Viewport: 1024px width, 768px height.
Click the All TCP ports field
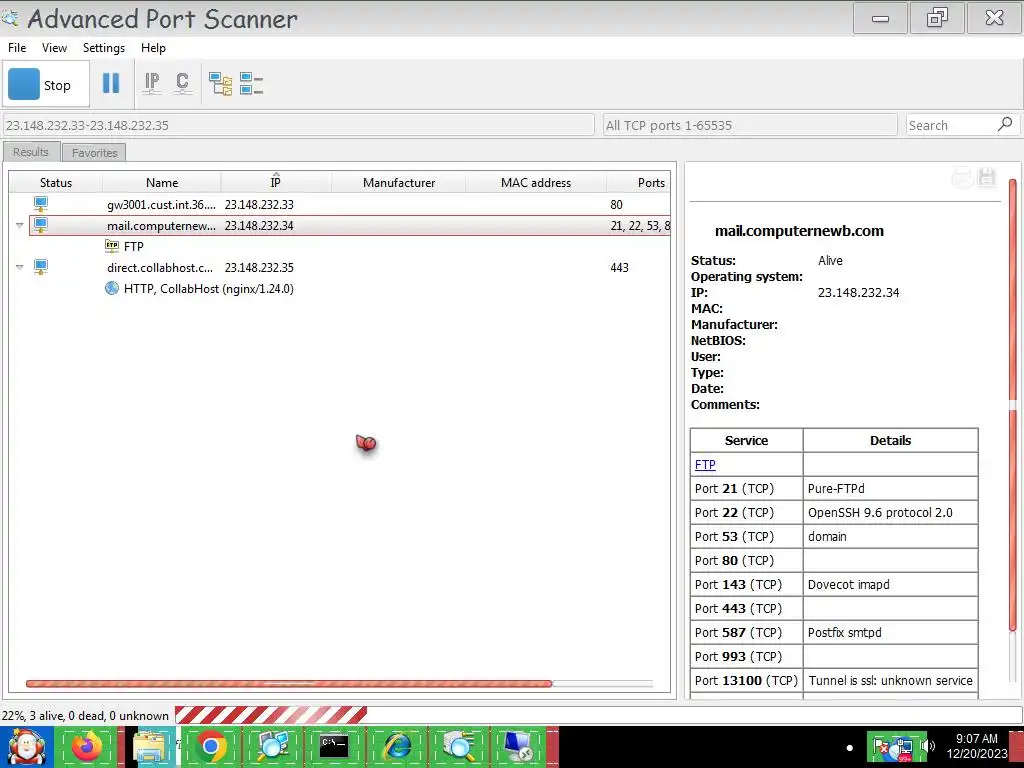[750, 125]
